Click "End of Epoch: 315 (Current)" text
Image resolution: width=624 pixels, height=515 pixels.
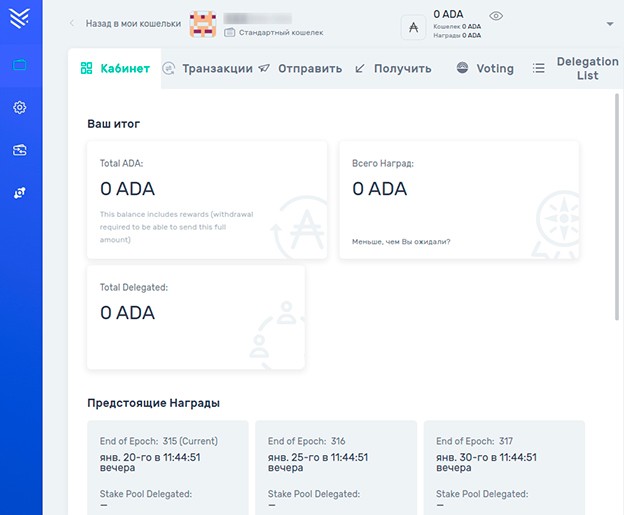pos(159,441)
